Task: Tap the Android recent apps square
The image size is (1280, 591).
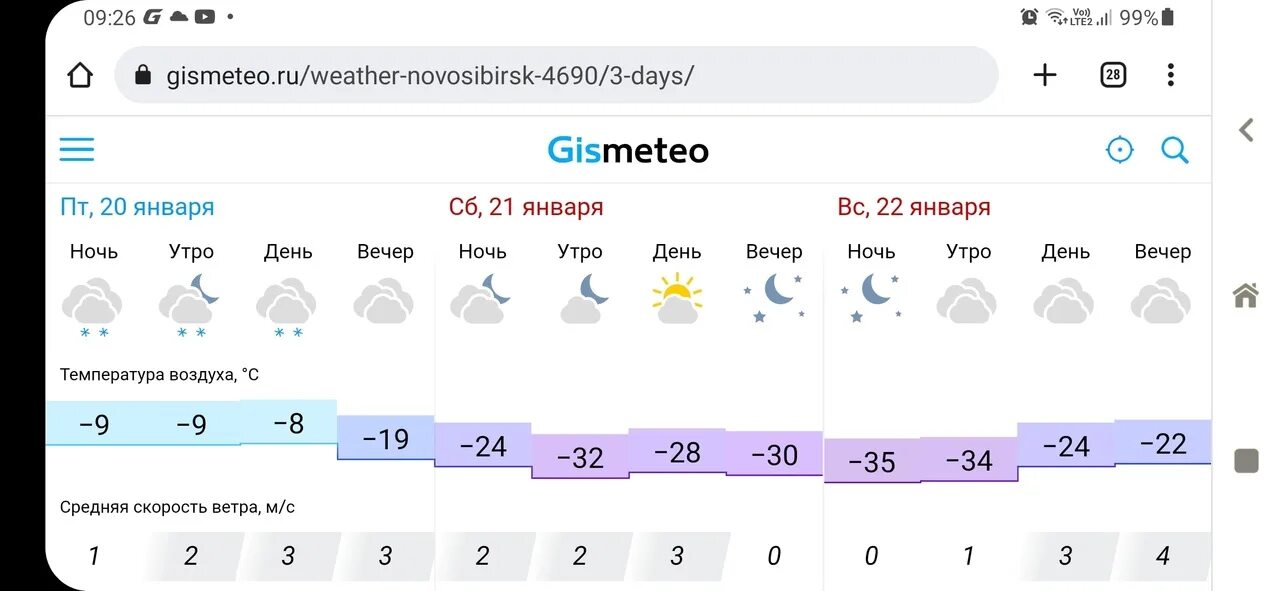Action: pyautogui.click(x=1246, y=461)
